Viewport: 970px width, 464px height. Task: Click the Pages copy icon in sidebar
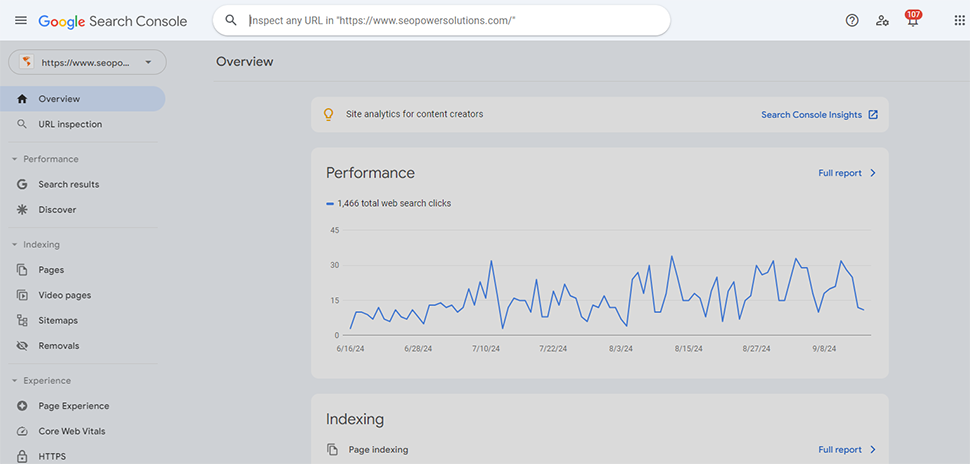[x=22, y=270]
